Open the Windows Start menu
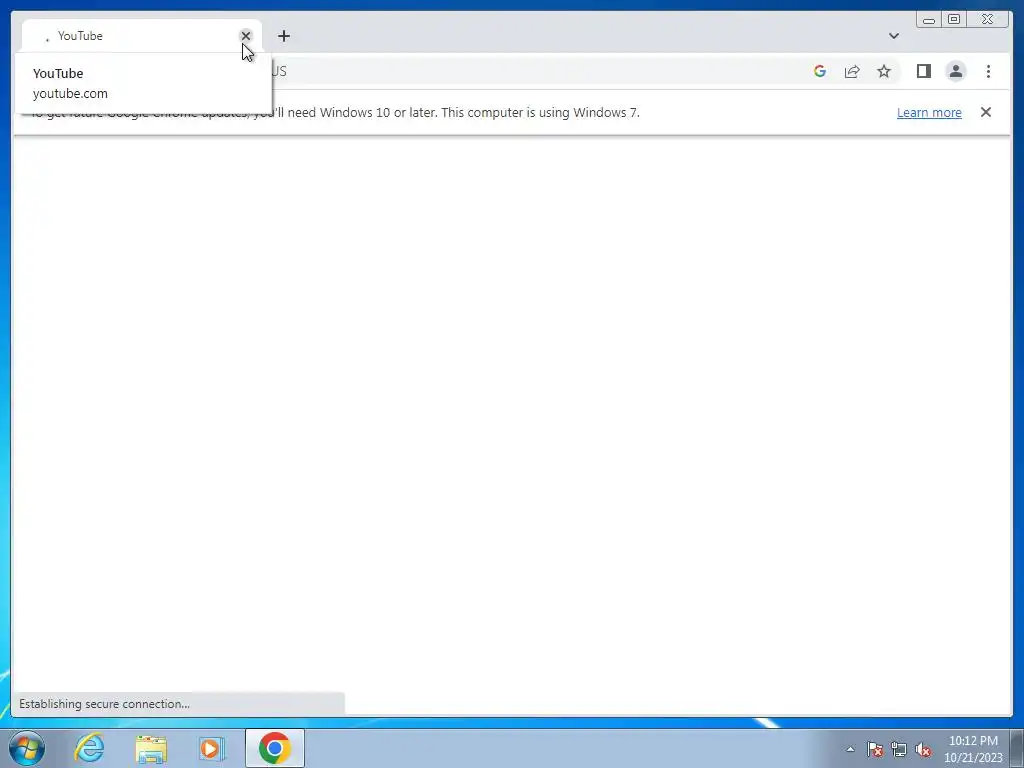This screenshot has width=1024, height=768. (x=27, y=748)
